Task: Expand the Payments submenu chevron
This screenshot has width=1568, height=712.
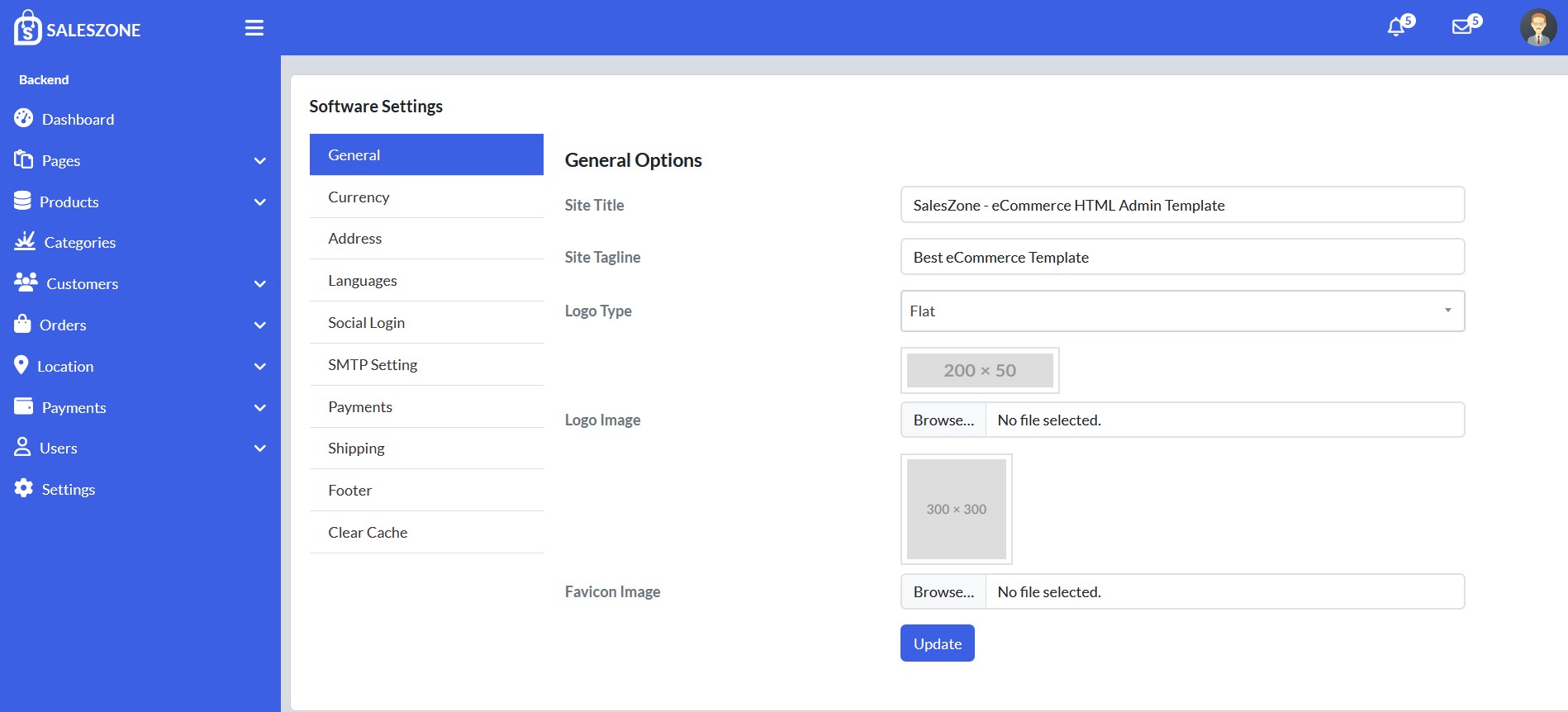Action: pos(260,408)
